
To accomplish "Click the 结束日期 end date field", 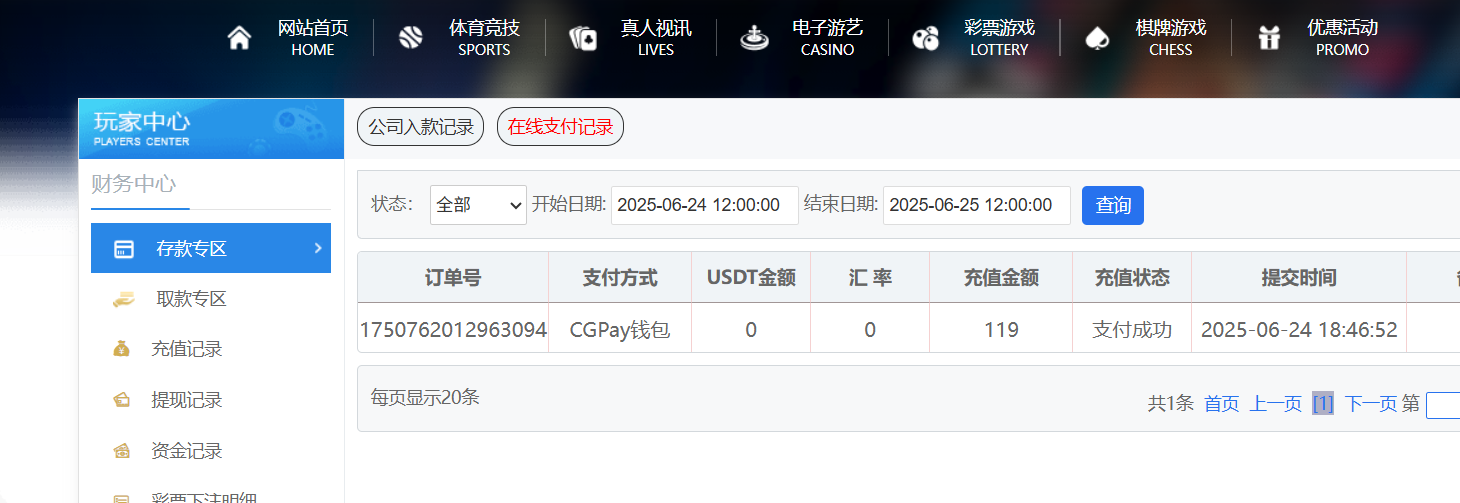I will pyautogui.click(x=976, y=205).
